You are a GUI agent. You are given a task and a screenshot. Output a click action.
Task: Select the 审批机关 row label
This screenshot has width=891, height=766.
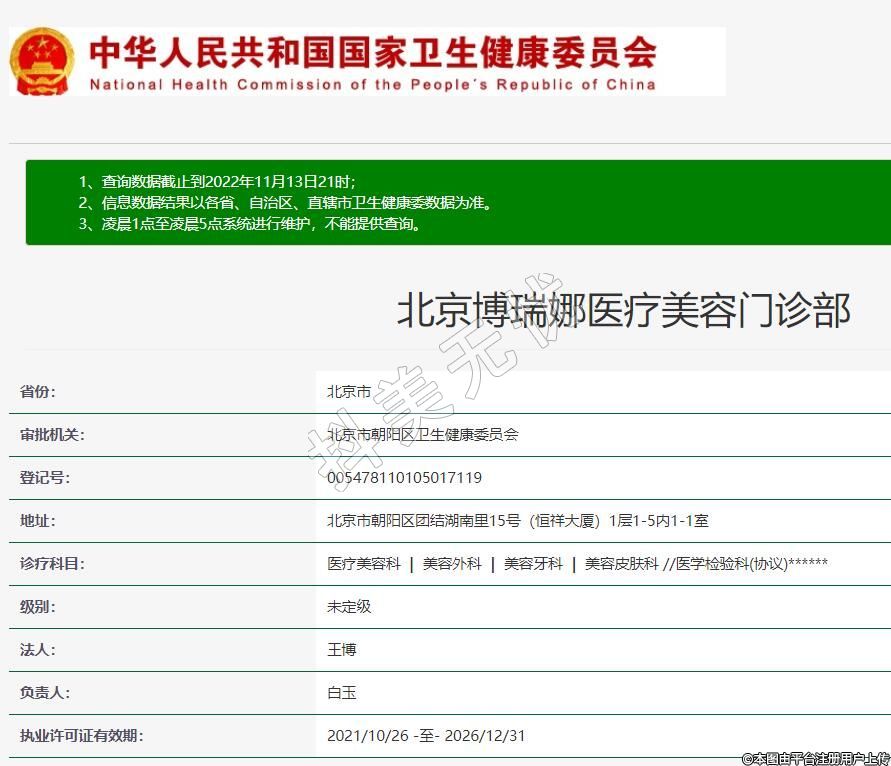click(x=52, y=435)
